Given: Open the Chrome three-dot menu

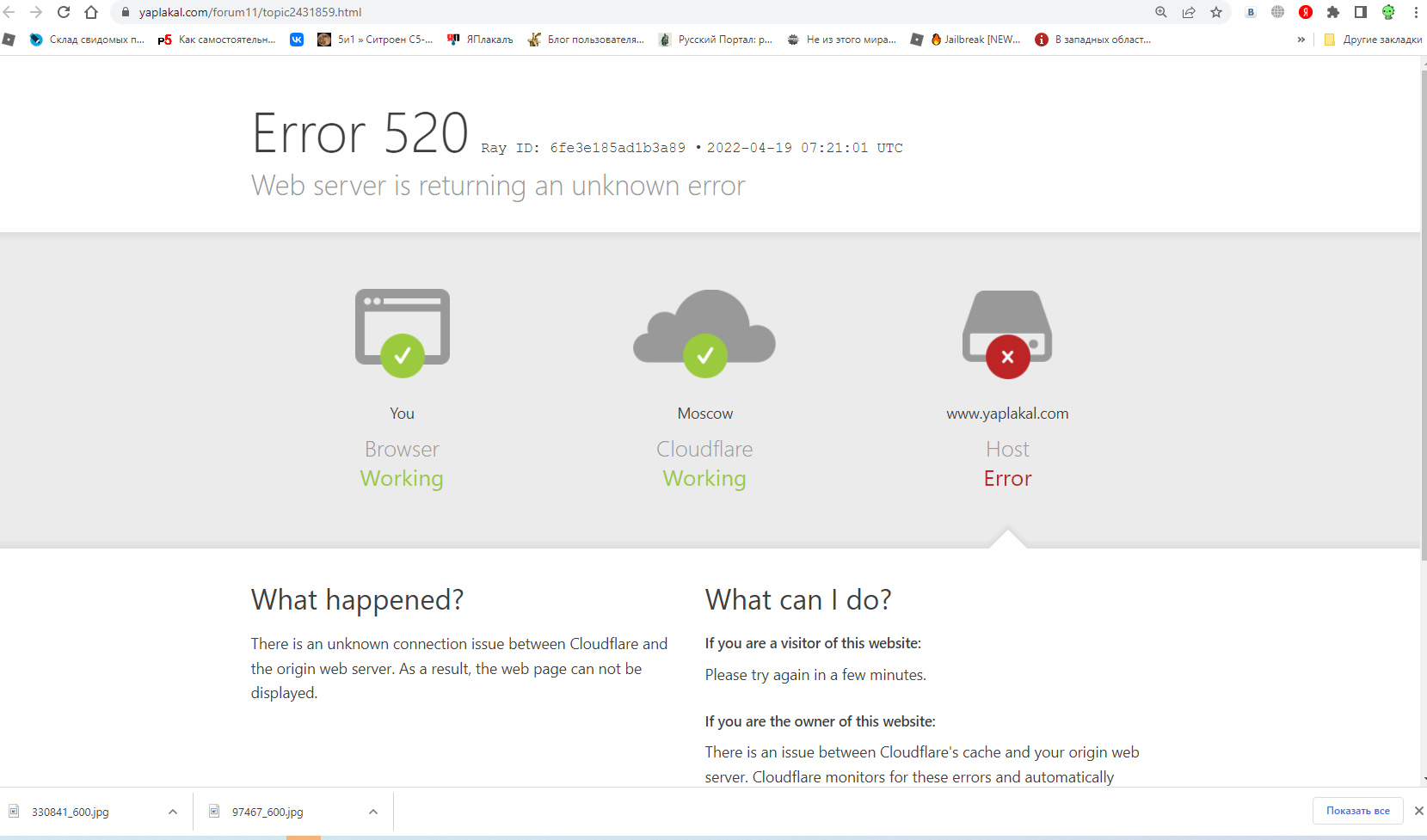Looking at the screenshot, I should click(x=1416, y=12).
